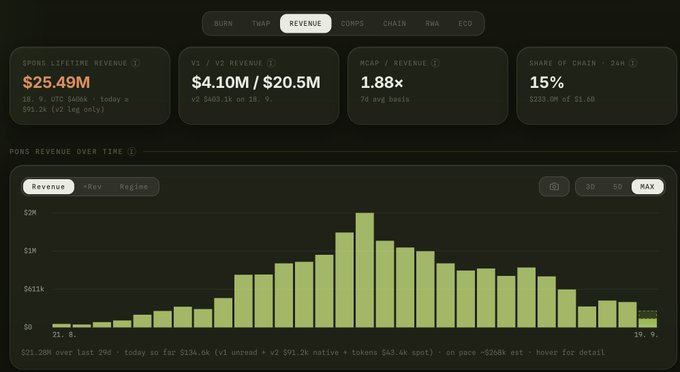Click the $25.49M lifetime revenue value
The width and height of the screenshot is (680, 372).
56,82
